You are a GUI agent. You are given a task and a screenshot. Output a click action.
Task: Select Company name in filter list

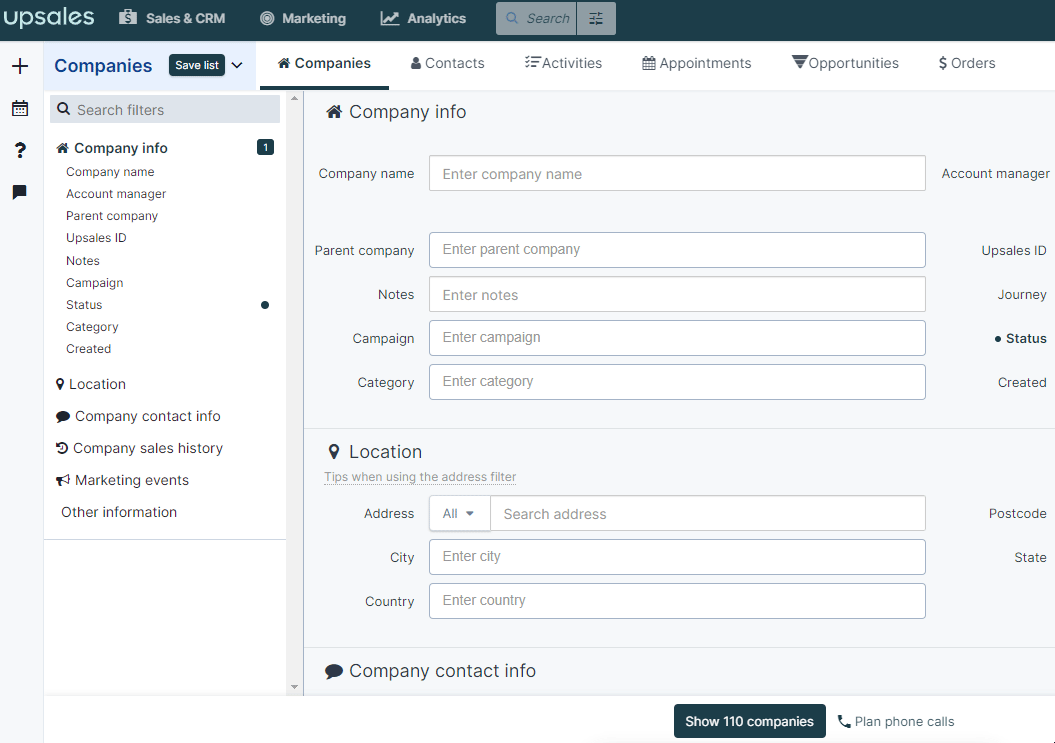tap(110, 172)
